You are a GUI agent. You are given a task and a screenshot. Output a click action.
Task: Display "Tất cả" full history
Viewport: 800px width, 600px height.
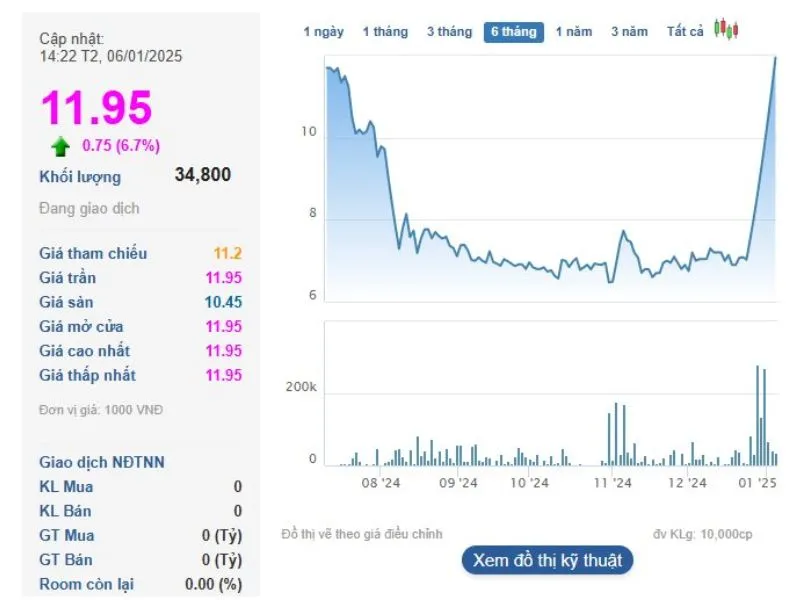(685, 32)
